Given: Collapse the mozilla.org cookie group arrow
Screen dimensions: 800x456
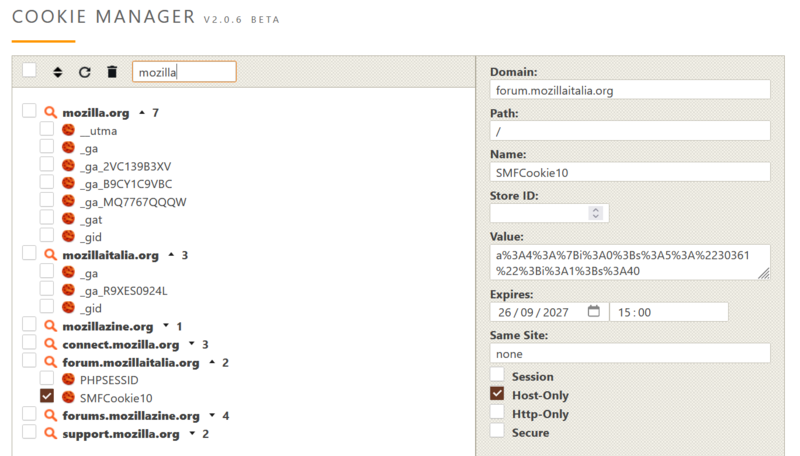Looking at the screenshot, I should coord(142,112).
